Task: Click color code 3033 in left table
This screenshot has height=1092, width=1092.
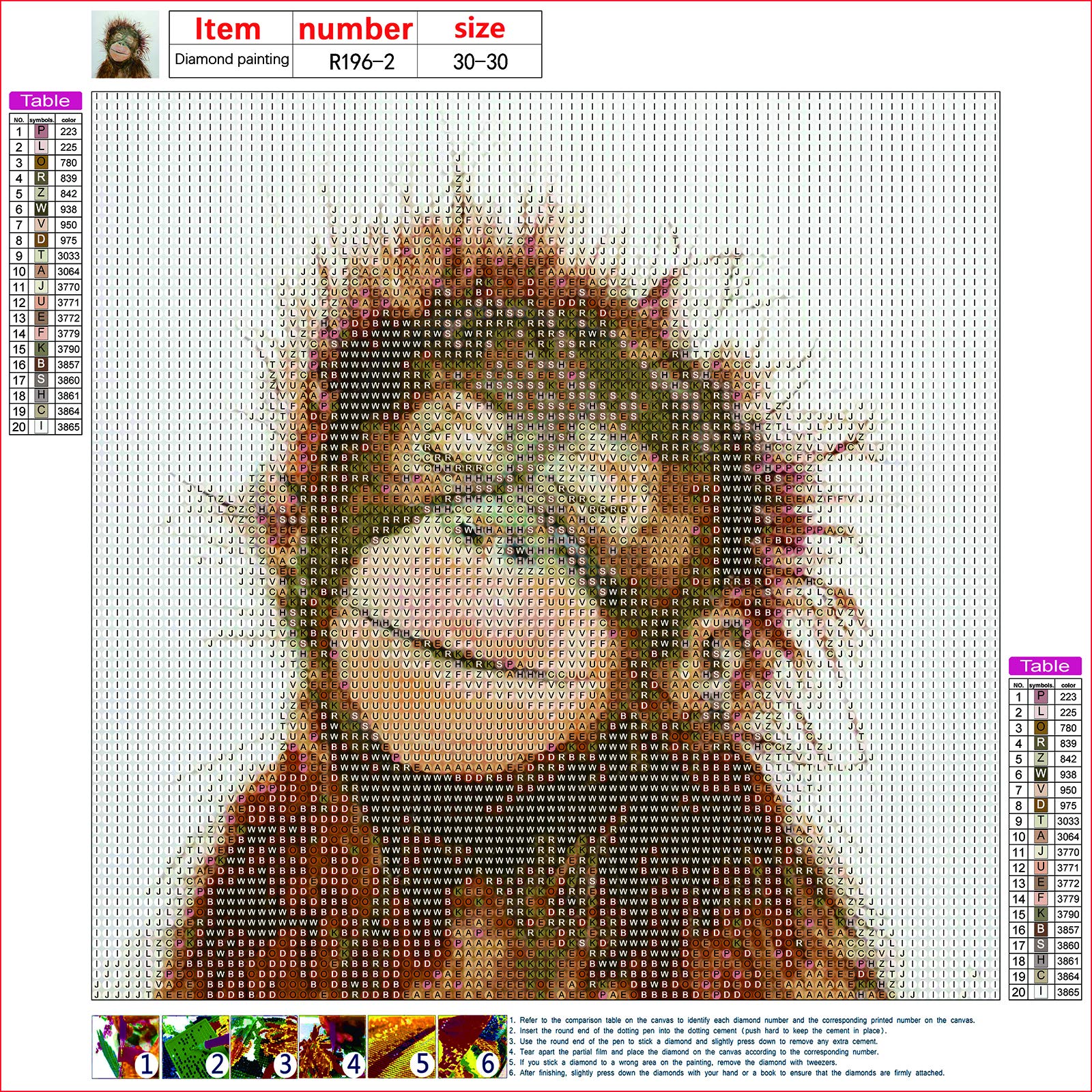Action: 68,256
